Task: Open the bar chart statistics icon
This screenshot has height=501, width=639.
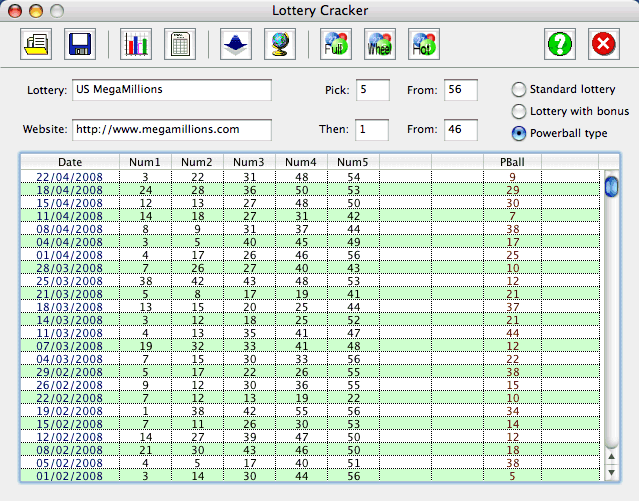Action: pos(136,44)
